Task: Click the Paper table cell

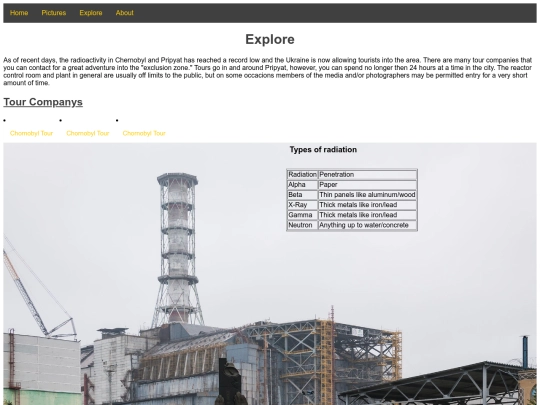Action: coord(367,185)
